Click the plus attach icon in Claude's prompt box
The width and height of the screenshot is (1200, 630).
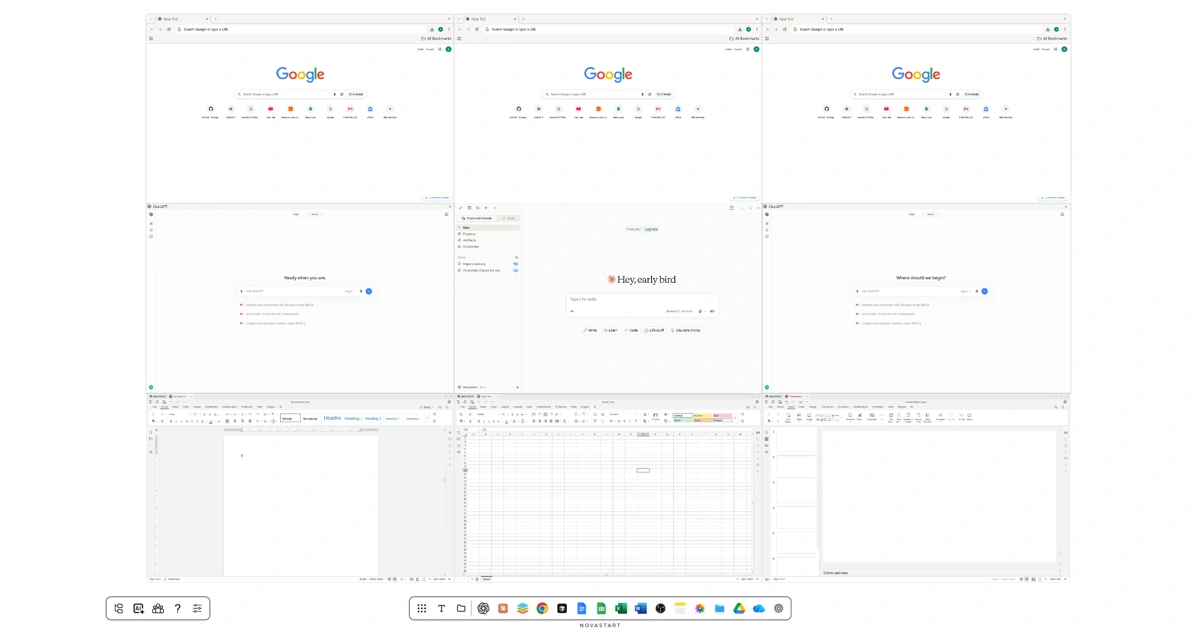[572, 311]
